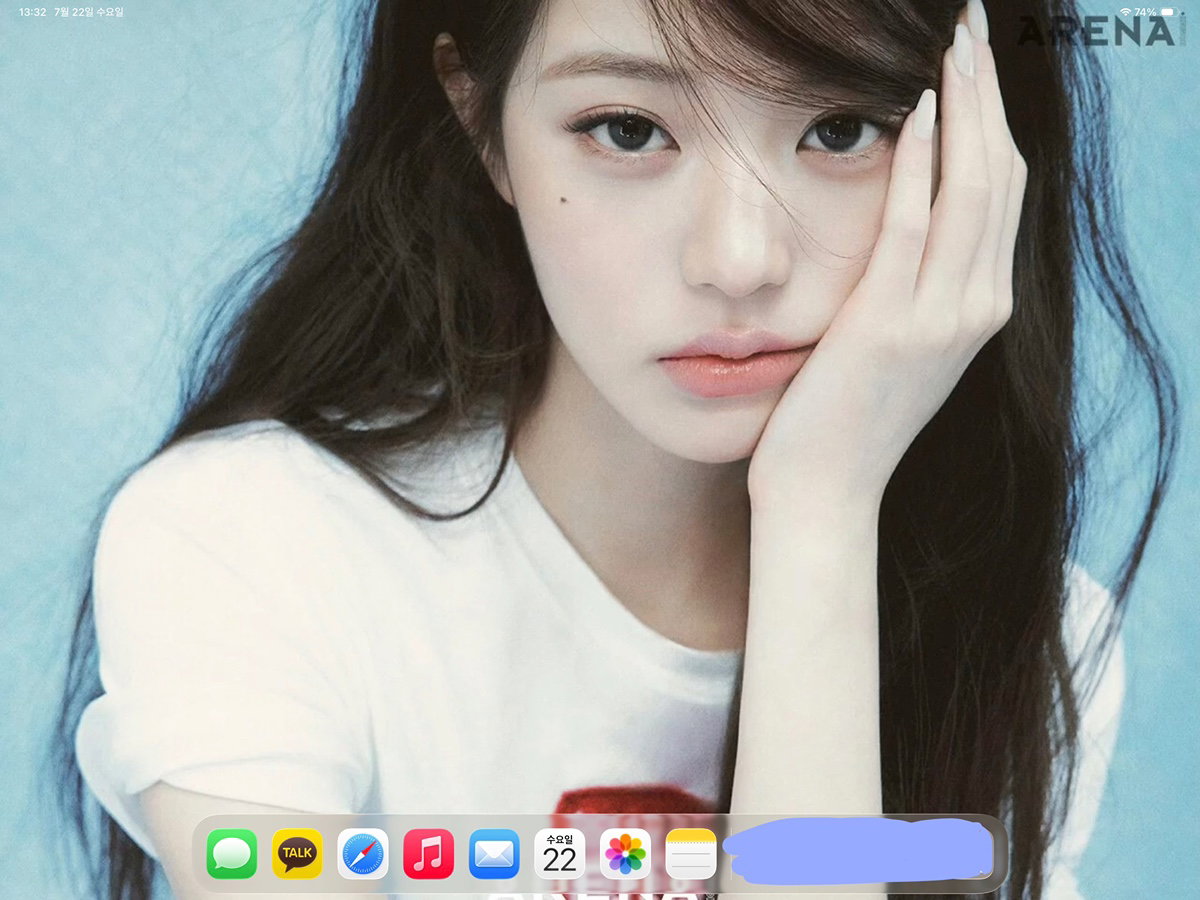The height and width of the screenshot is (900, 1200).
Task: Launch KakaoTalk from the dock
Action: tap(298, 854)
